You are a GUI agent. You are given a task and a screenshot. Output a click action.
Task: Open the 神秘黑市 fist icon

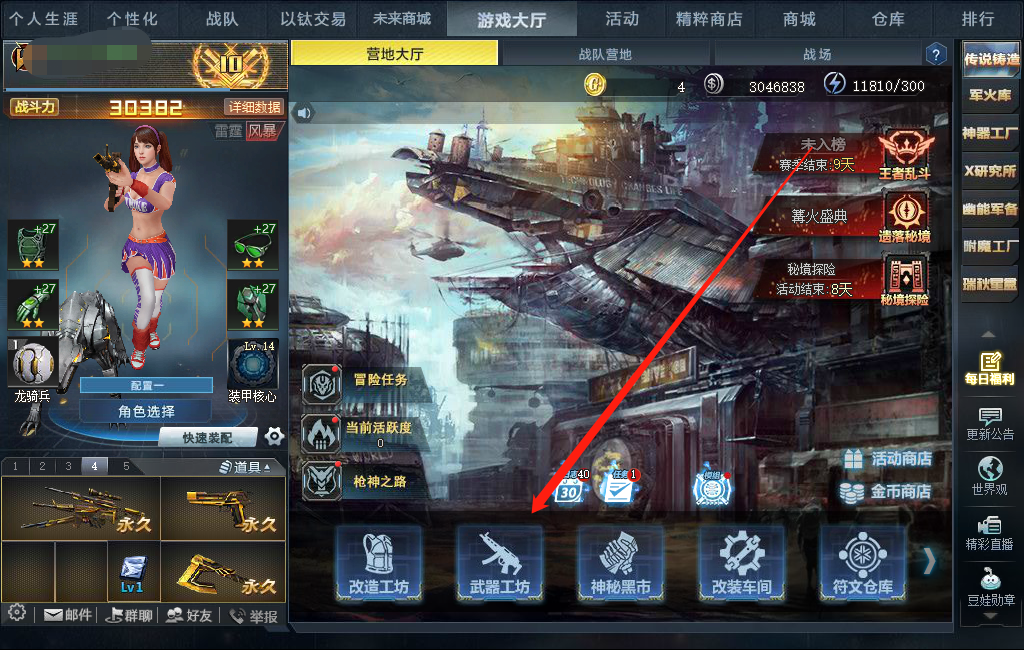pos(620,564)
